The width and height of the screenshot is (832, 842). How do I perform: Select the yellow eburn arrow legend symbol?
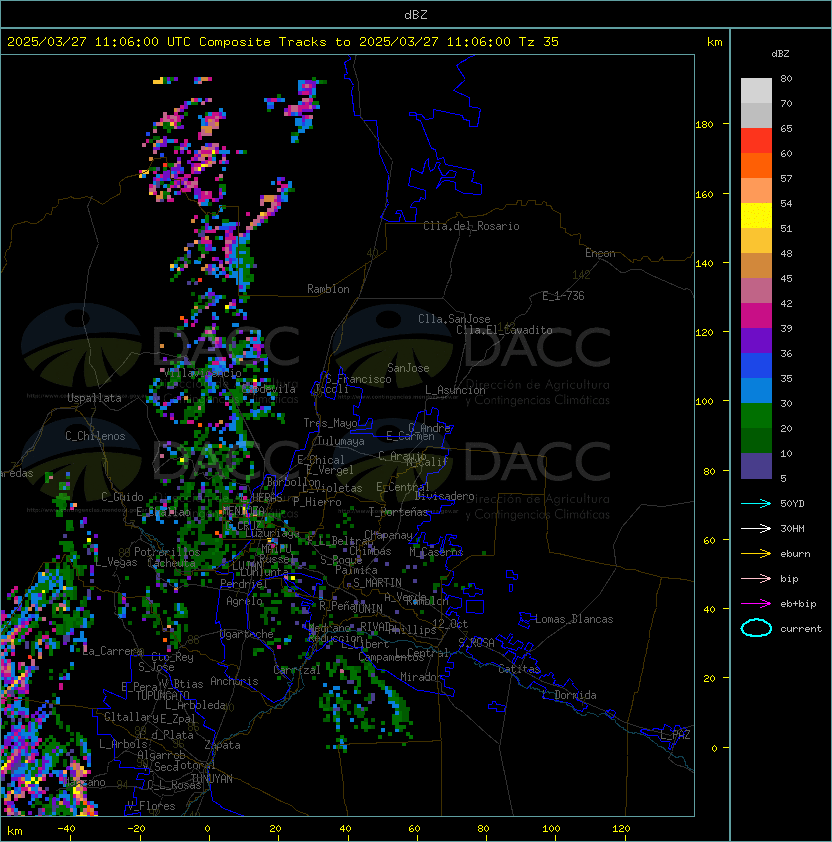pos(756,554)
